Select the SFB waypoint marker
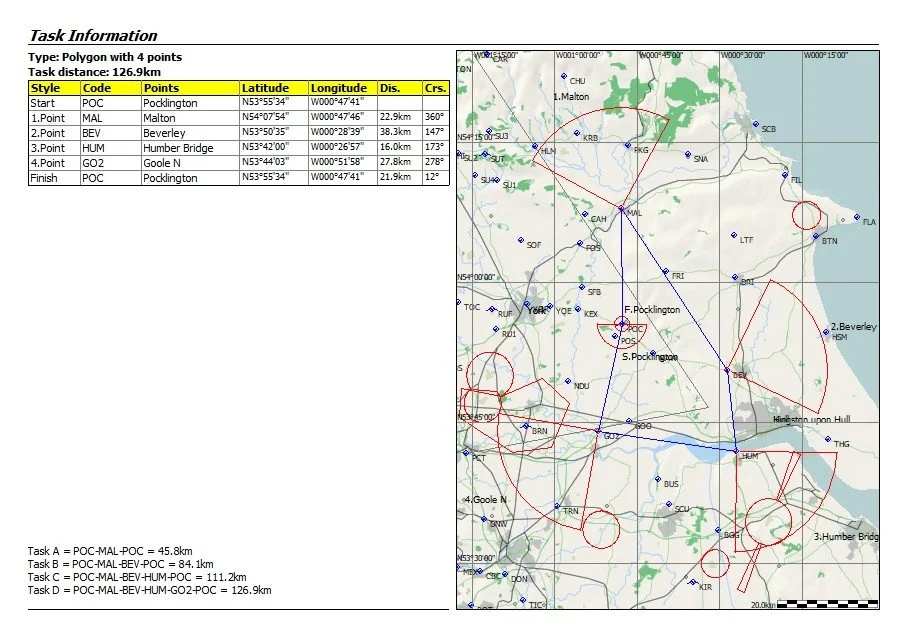The image size is (897, 625). (x=582, y=287)
